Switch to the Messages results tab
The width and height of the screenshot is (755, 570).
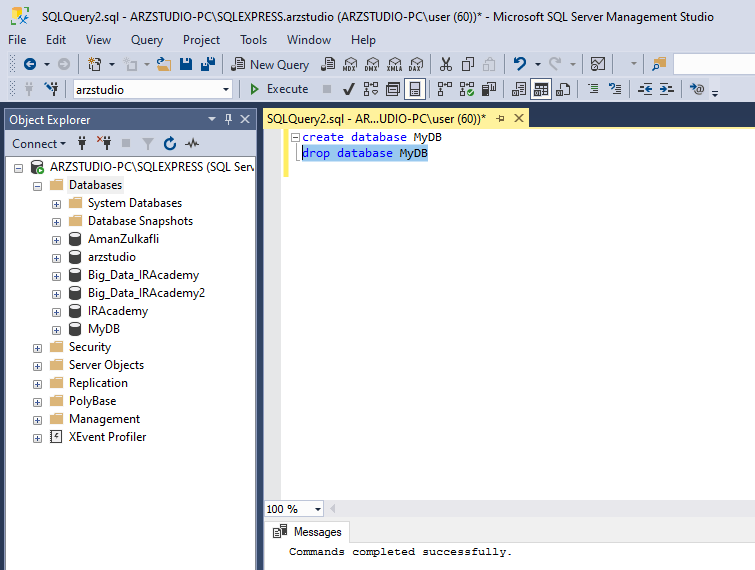click(x=308, y=532)
